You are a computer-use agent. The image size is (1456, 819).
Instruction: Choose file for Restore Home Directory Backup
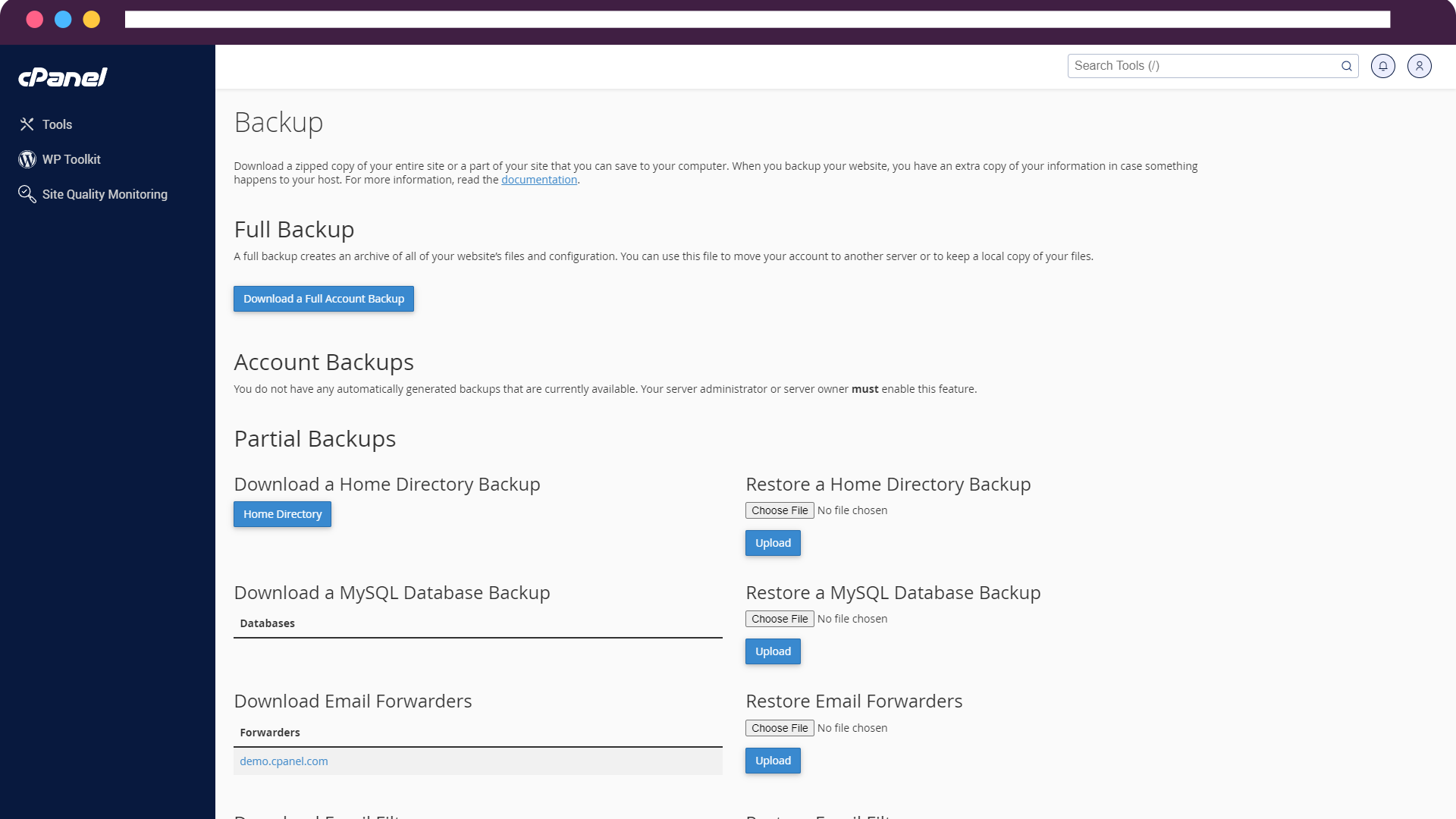(780, 510)
